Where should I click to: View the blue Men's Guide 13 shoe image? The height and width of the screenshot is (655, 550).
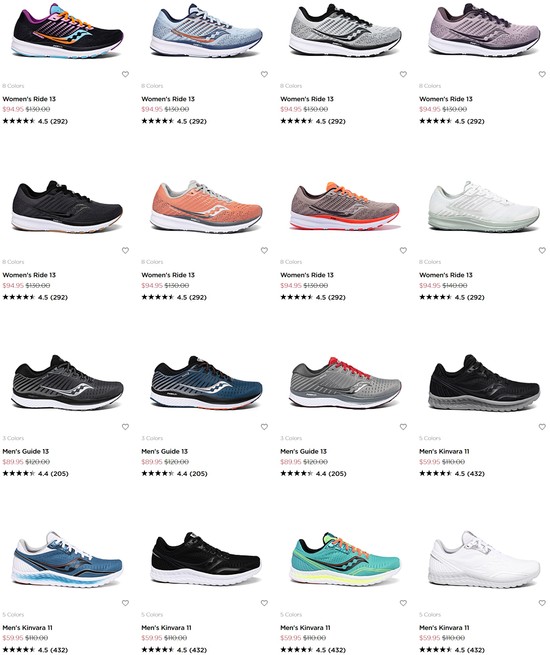(x=206, y=383)
